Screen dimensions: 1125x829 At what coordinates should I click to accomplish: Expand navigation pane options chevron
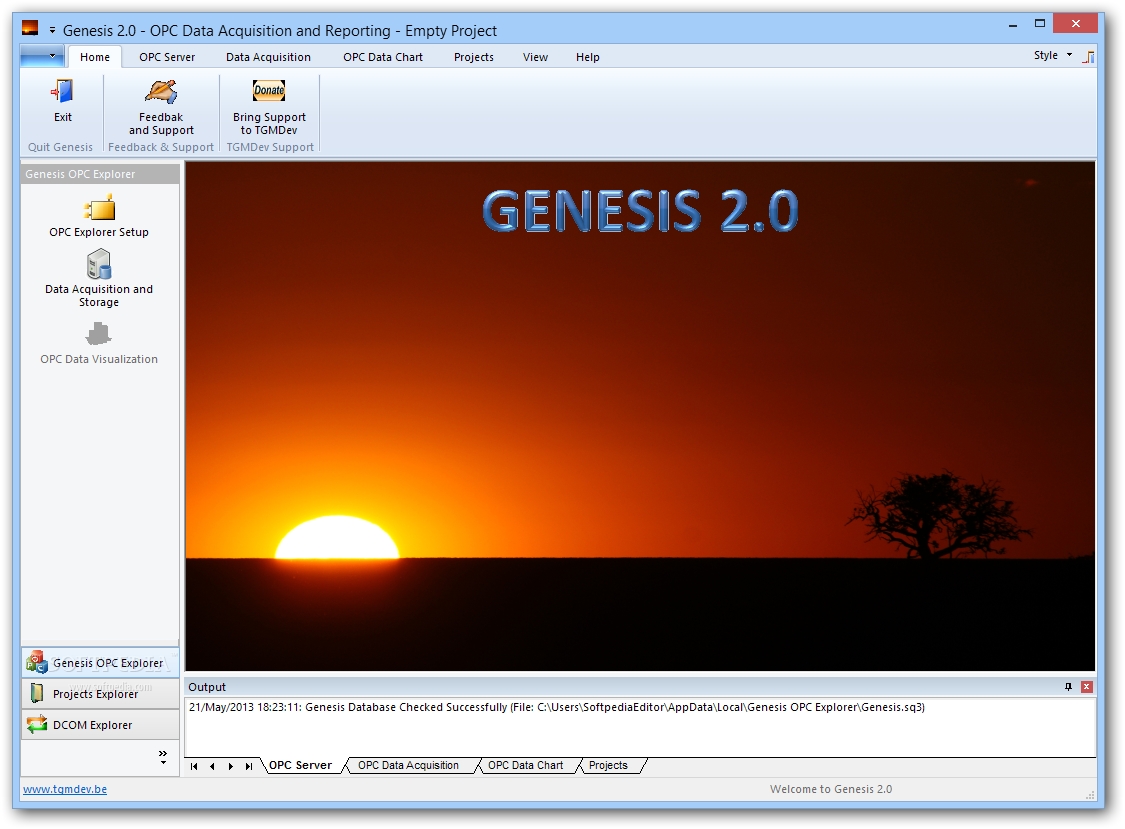coord(163,757)
